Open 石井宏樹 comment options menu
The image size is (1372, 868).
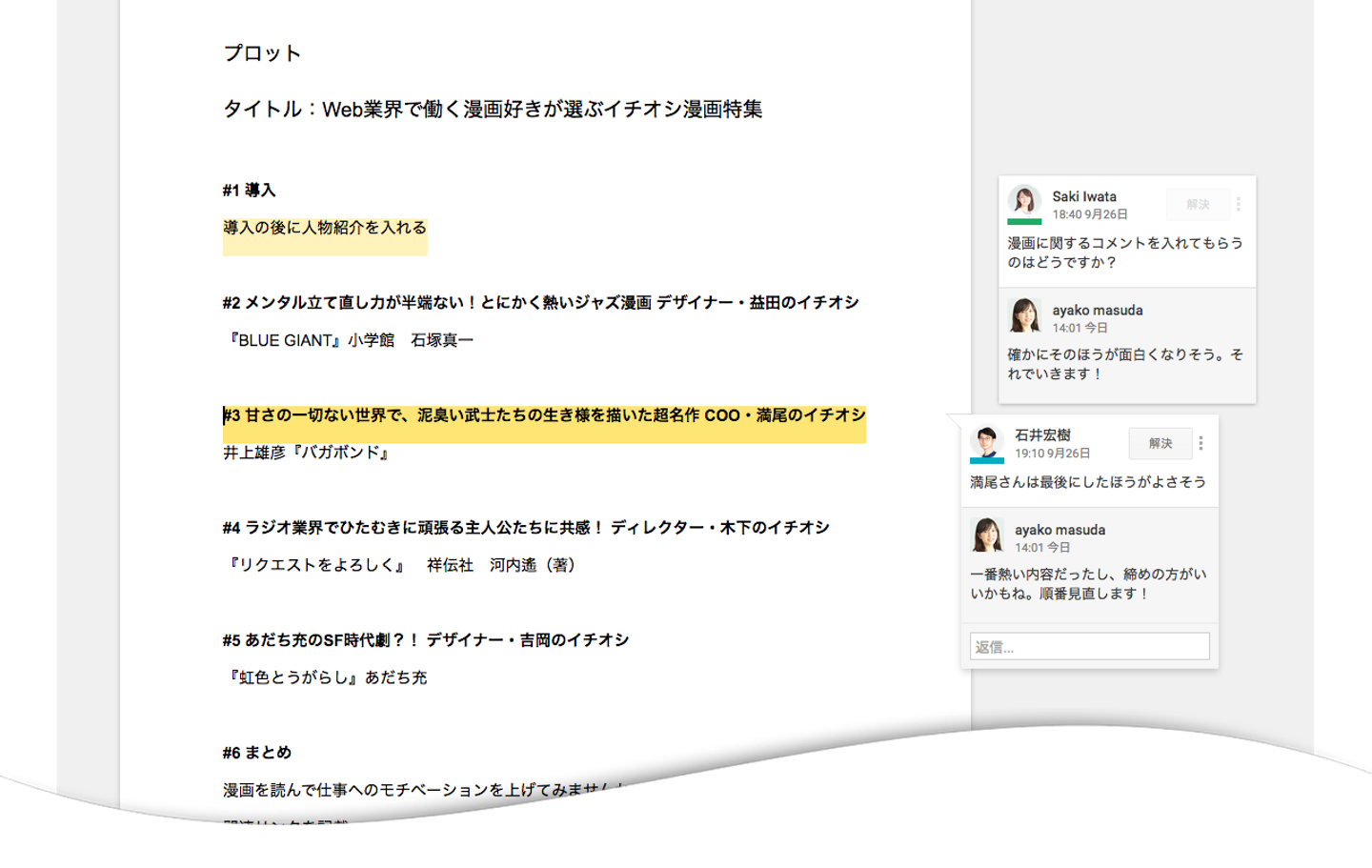[1200, 443]
